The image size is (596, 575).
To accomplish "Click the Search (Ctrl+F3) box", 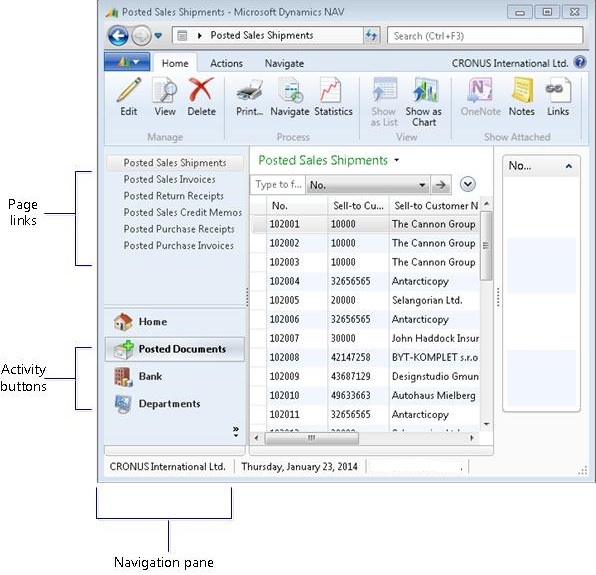I will (x=485, y=36).
